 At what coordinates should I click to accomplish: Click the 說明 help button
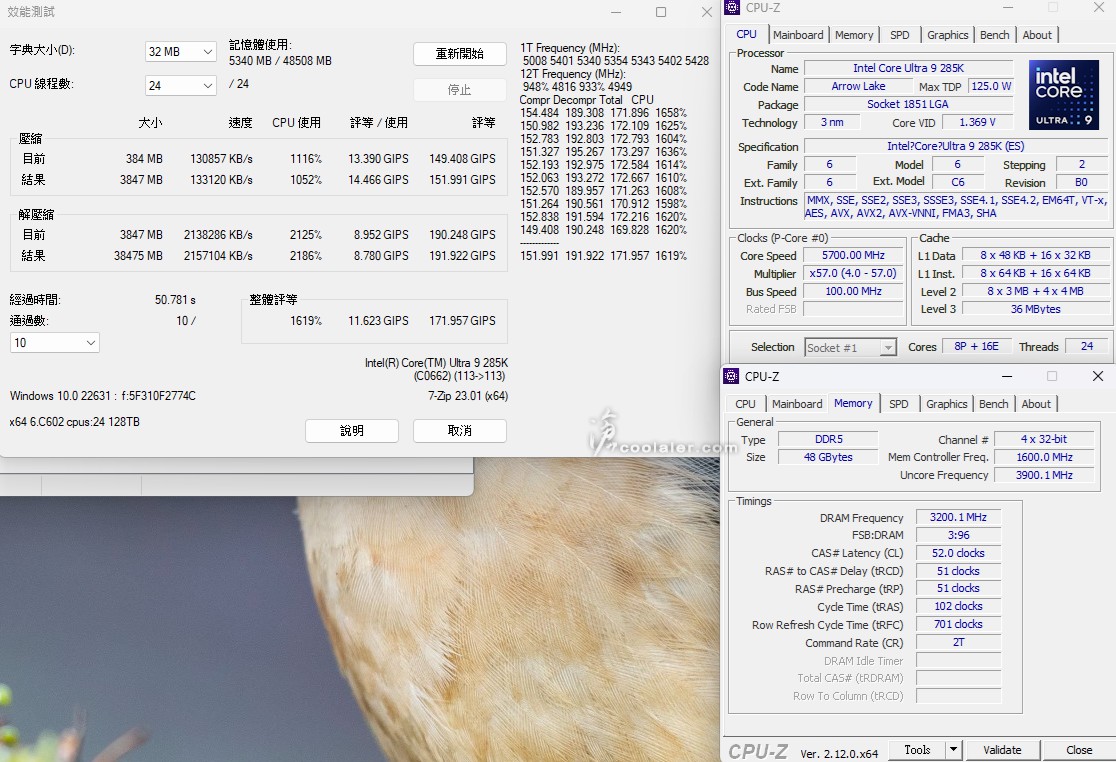tap(352, 430)
